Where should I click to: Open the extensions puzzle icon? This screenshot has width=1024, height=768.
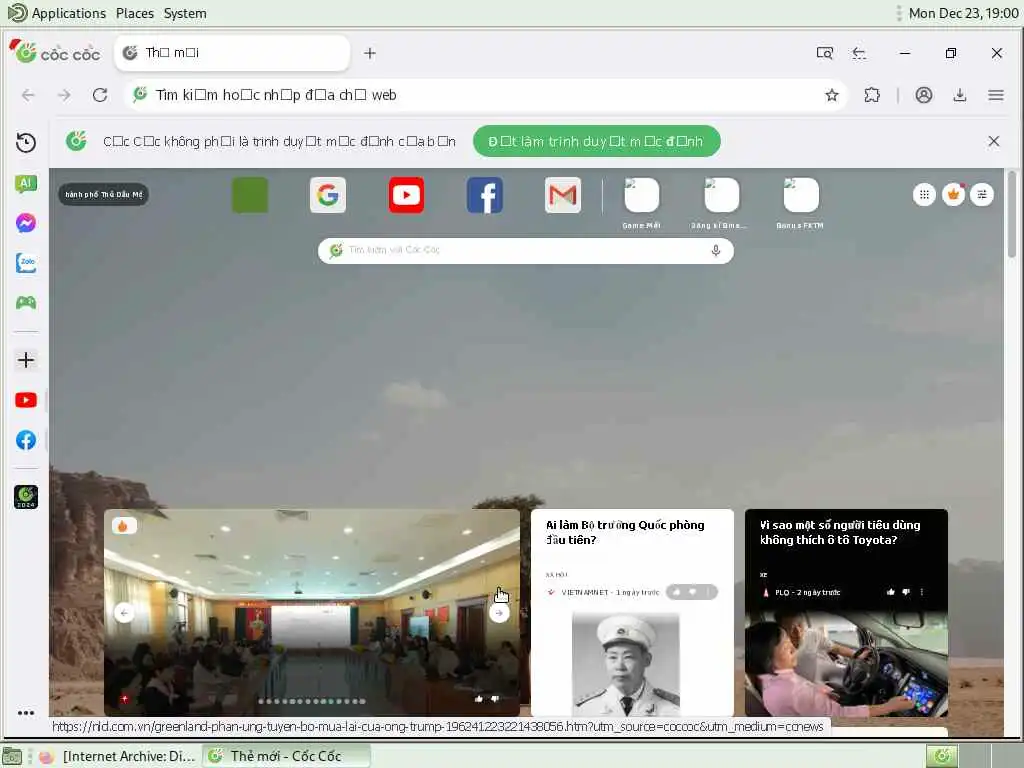point(872,95)
